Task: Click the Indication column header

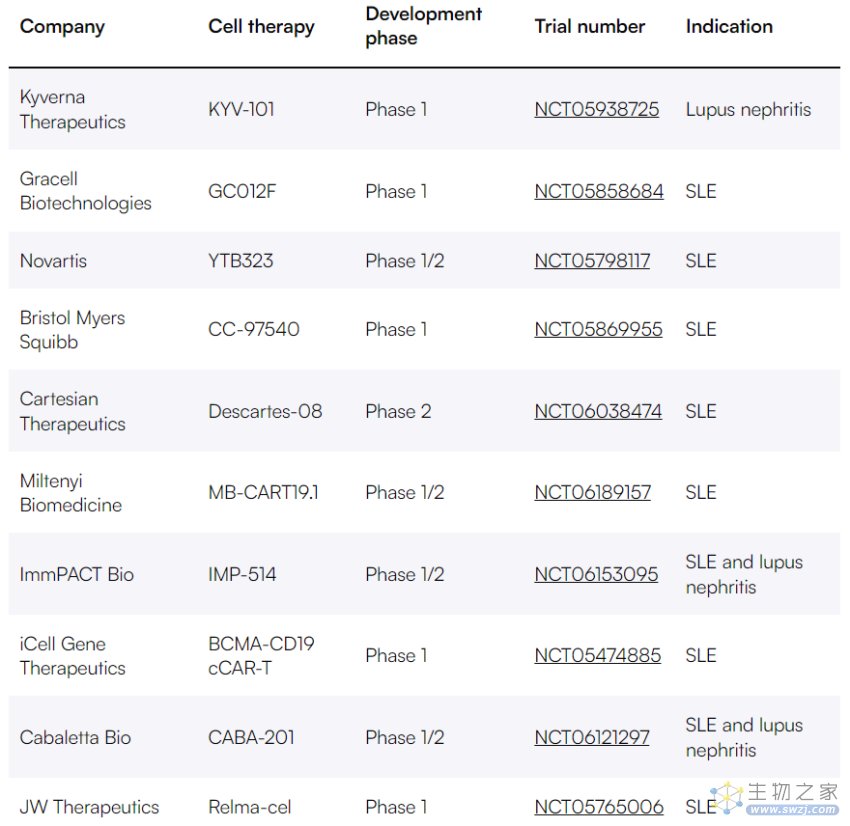Action: tap(729, 27)
